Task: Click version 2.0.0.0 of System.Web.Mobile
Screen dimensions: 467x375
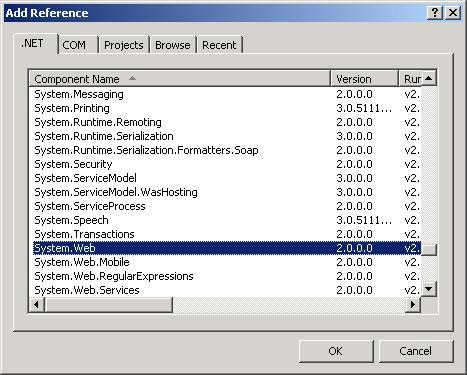Action: point(354,262)
